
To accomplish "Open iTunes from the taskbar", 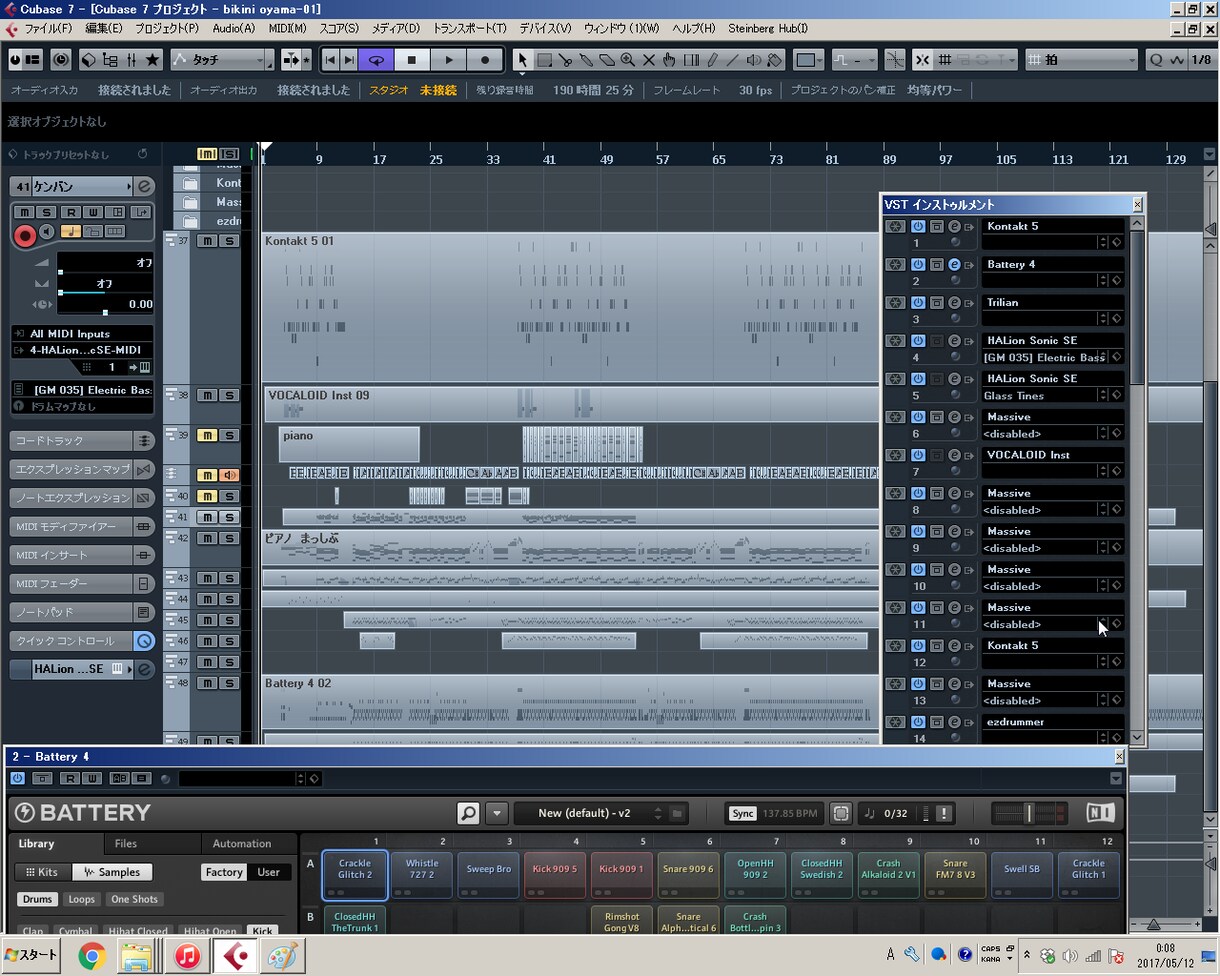I will [187, 956].
